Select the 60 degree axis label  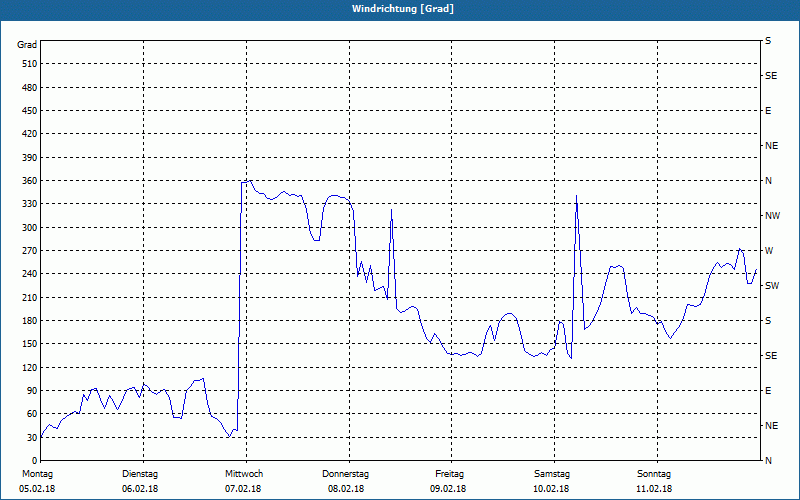32,414
